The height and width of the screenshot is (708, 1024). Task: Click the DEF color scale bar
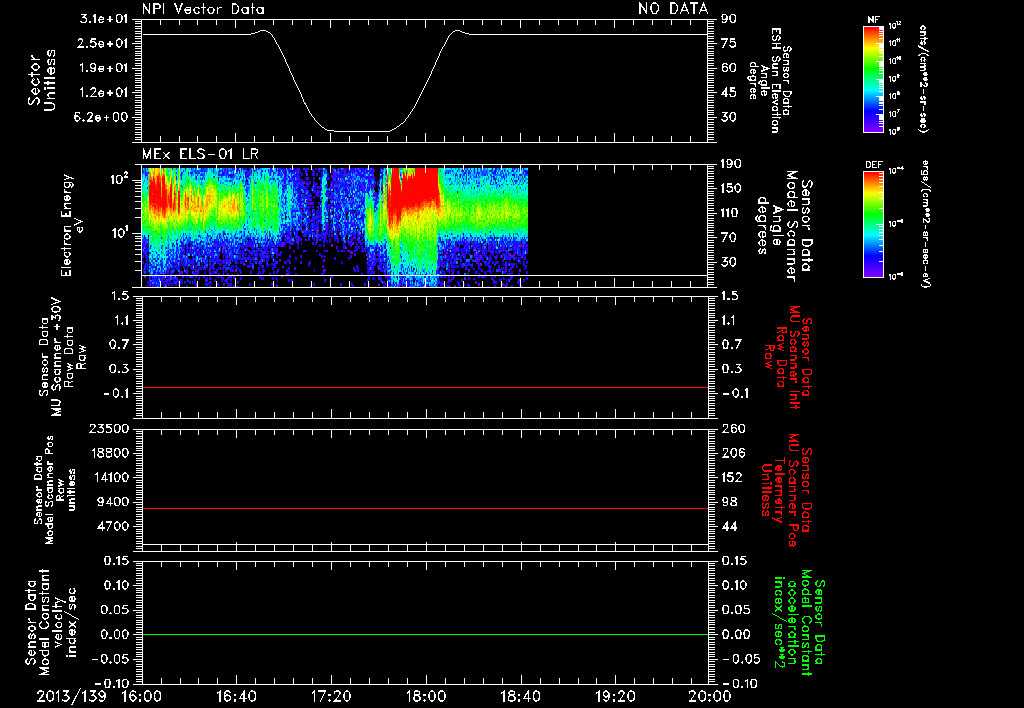[x=874, y=225]
